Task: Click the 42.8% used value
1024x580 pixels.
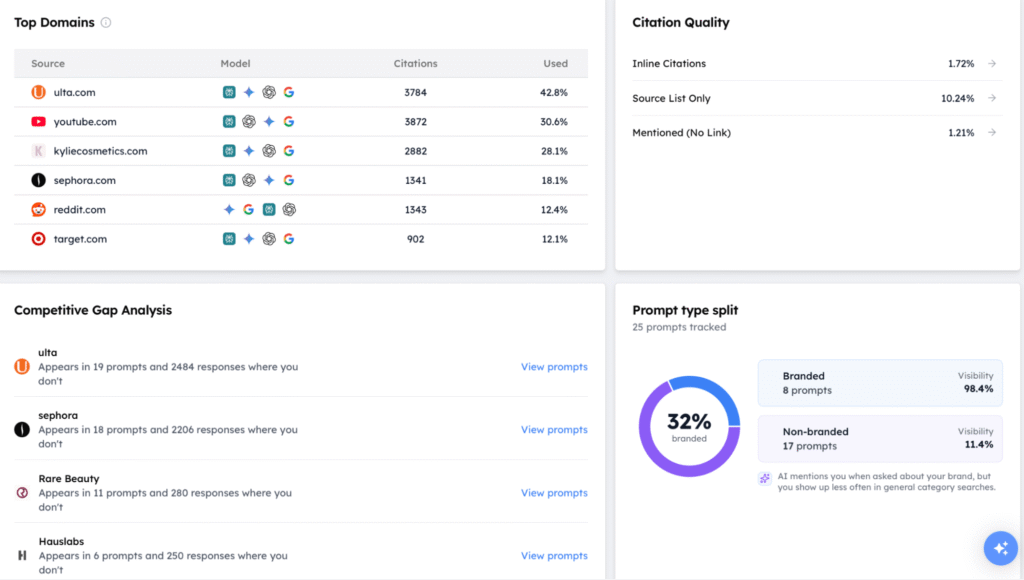Action: (x=554, y=92)
